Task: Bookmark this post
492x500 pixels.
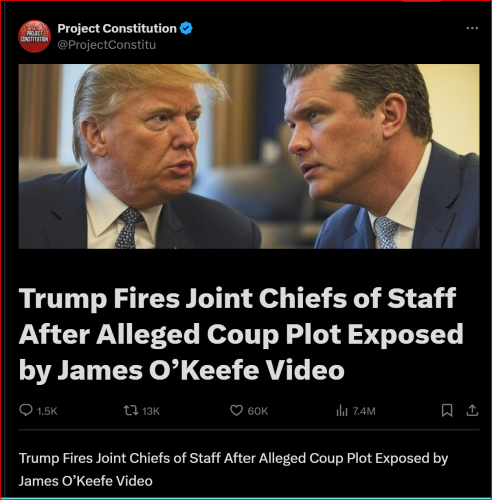Action: point(447,410)
